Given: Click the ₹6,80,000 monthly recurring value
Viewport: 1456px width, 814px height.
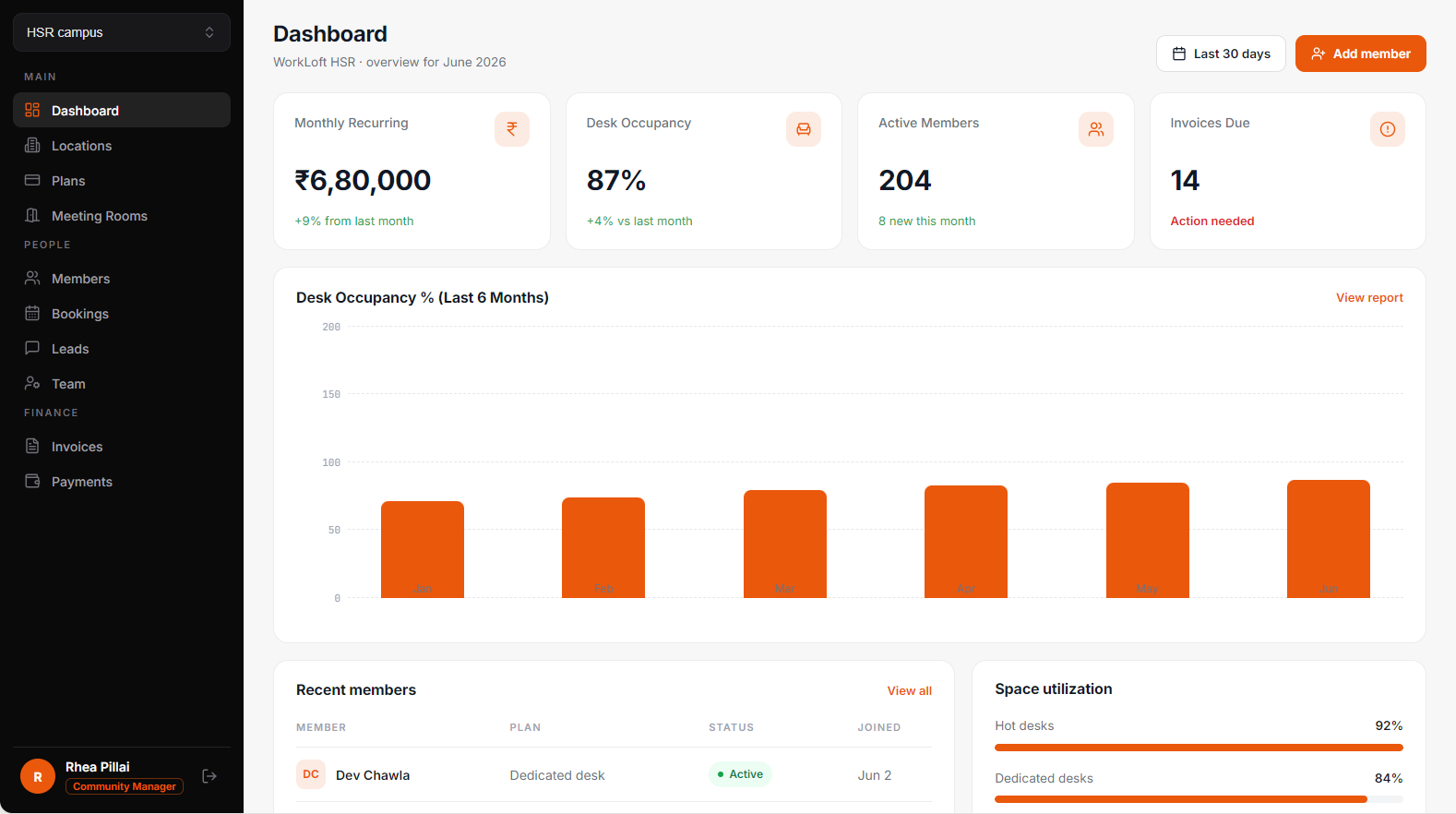Looking at the screenshot, I should pos(363,180).
